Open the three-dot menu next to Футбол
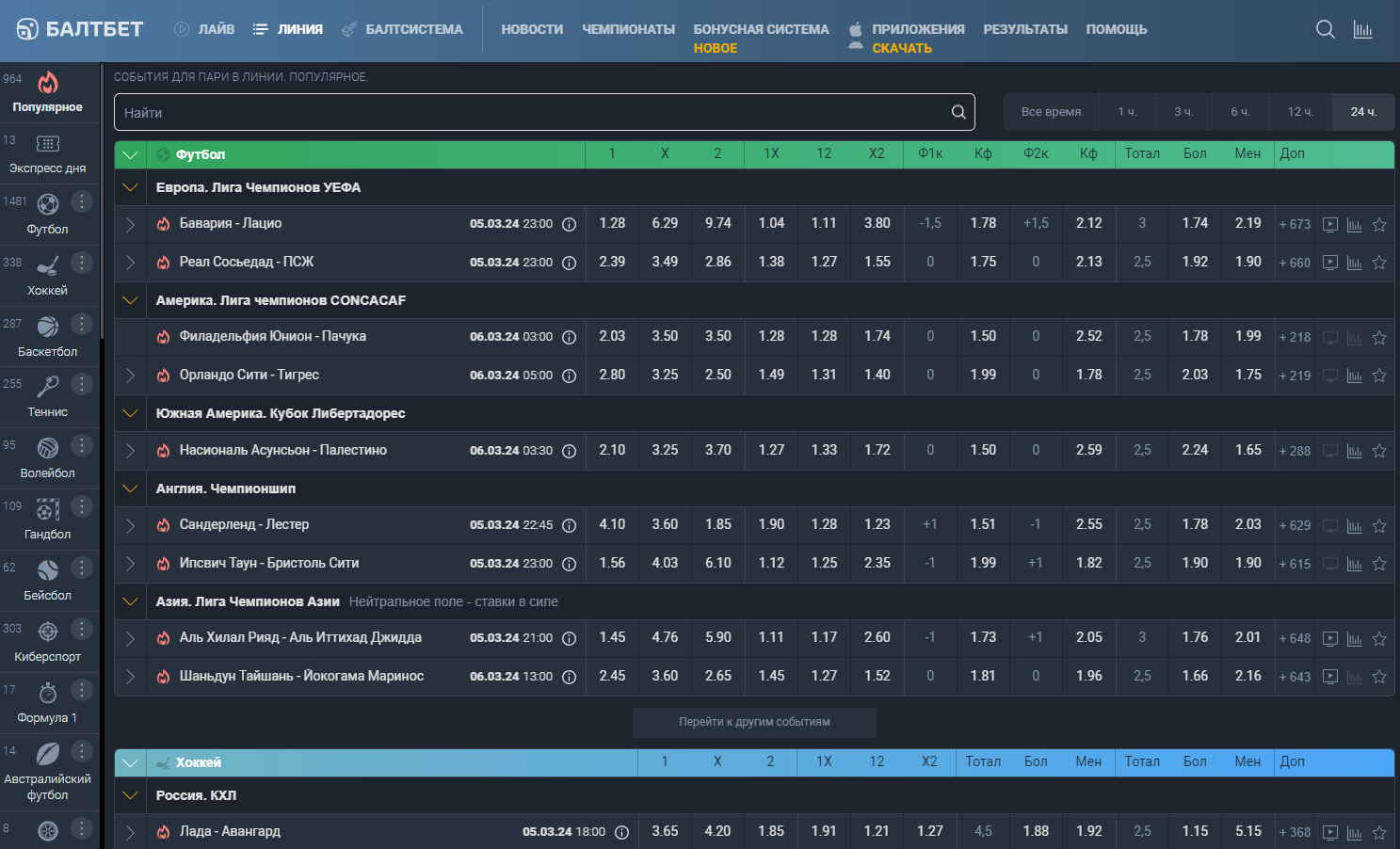The image size is (1400, 849). coord(82,200)
